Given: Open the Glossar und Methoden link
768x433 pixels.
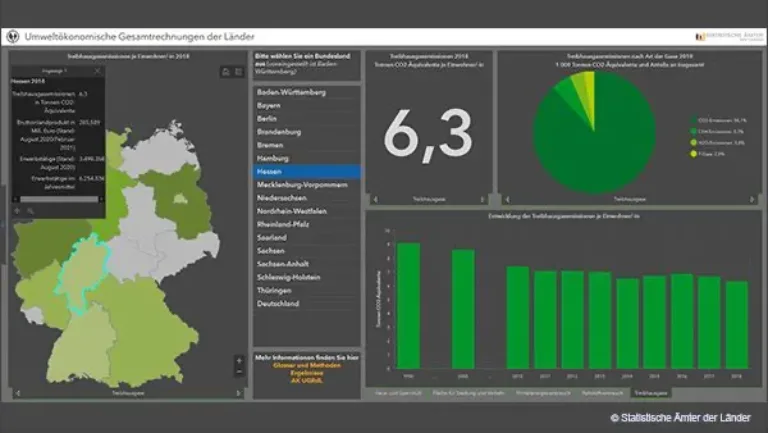Looking at the screenshot, I should click(305, 365).
